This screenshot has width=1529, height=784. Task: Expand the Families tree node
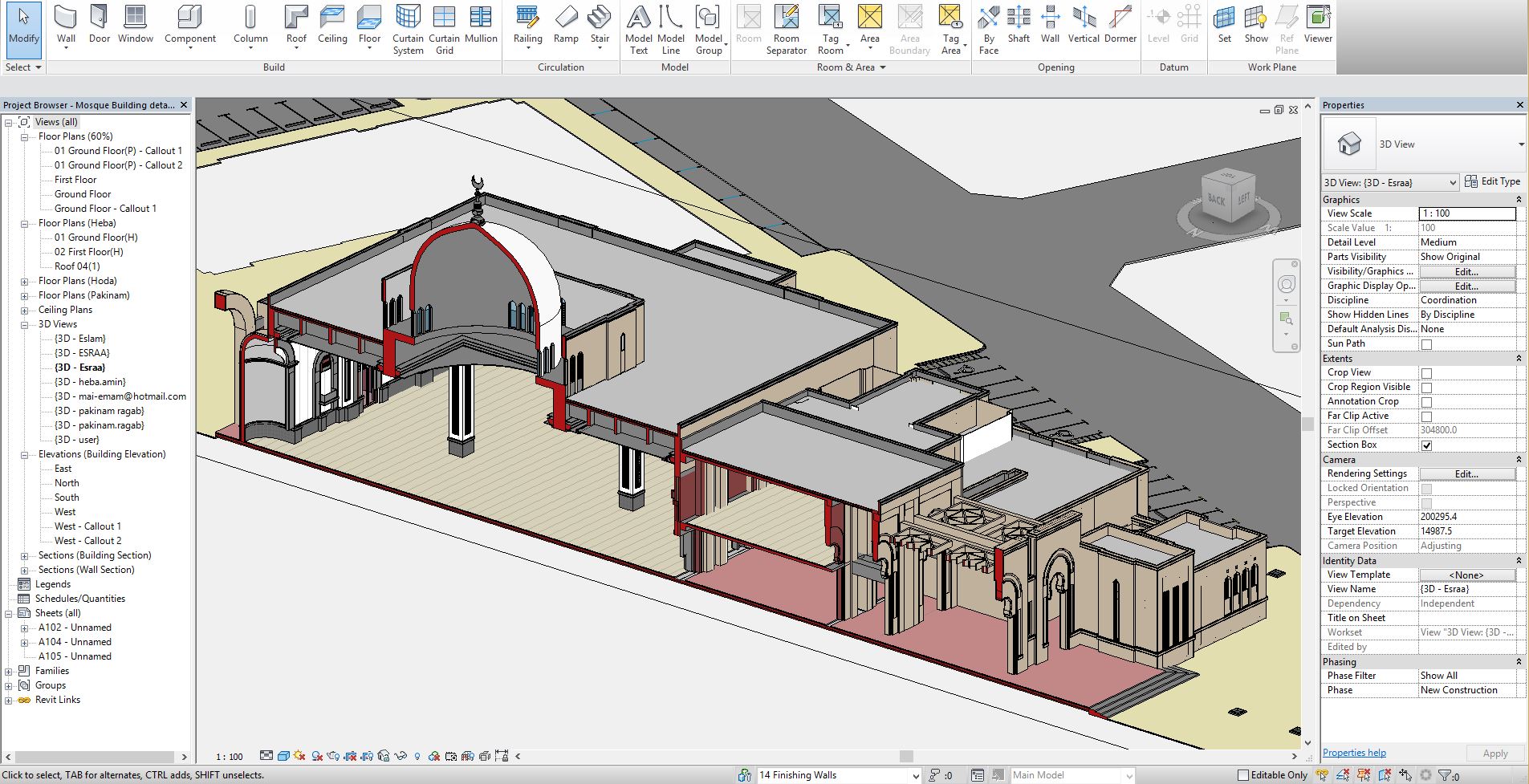pyautogui.click(x=9, y=672)
